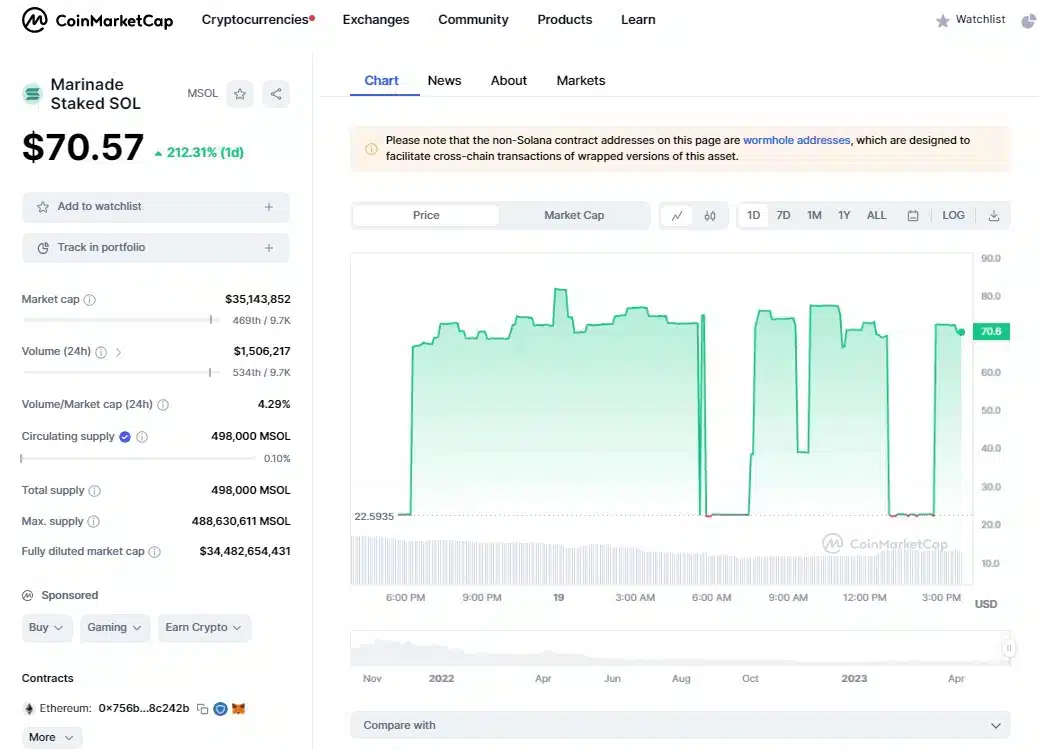Viewport: 1039px width, 750px height.
Task: Show Volume/Market cap info icon
Action: [x=163, y=405]
